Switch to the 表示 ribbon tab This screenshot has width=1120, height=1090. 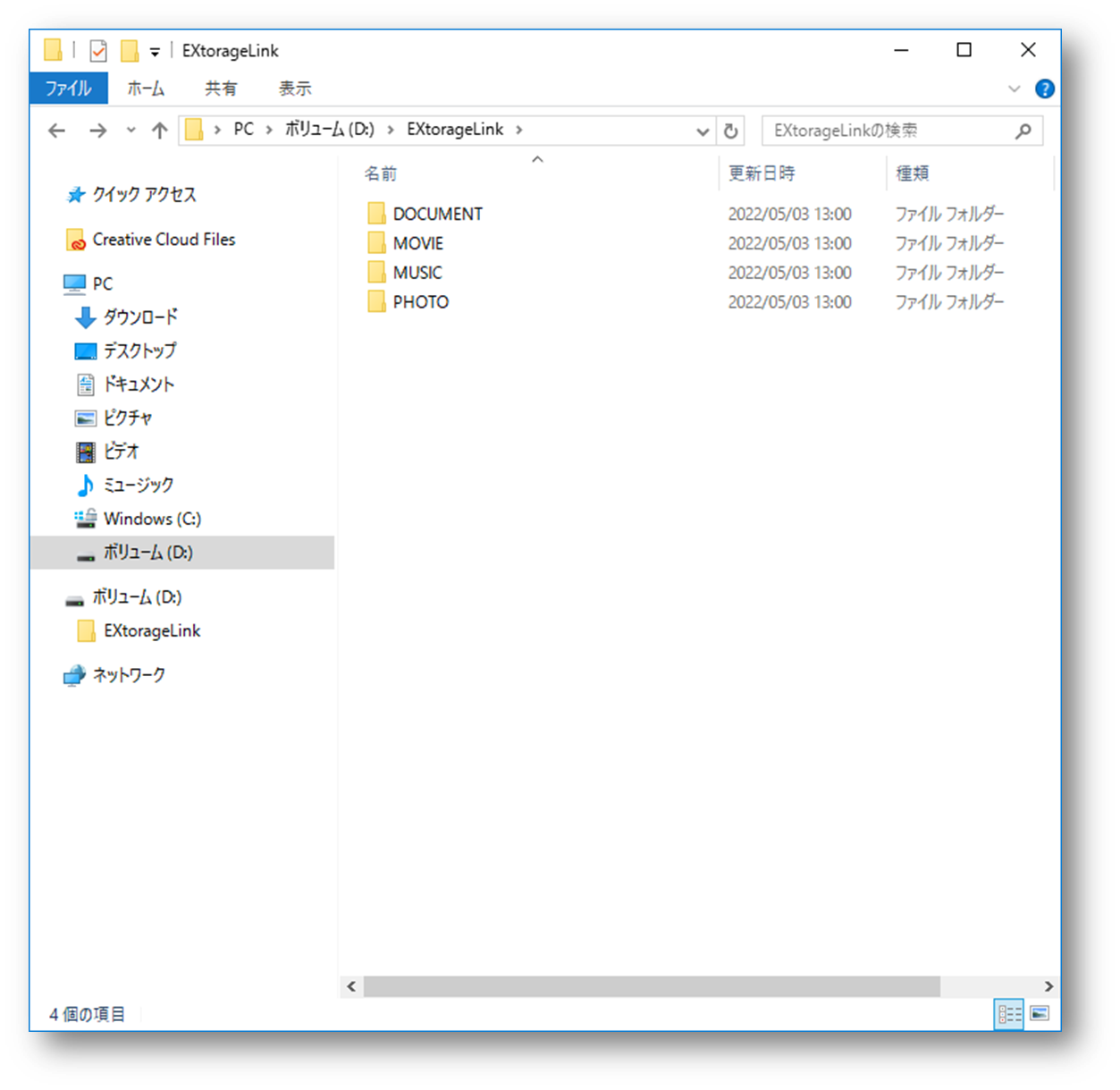pos(295,89)
